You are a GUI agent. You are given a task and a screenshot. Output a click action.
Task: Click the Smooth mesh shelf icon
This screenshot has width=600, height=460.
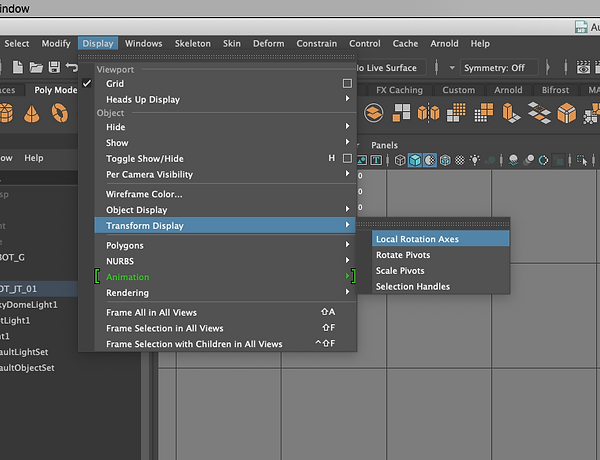click(x=456, y=113)
